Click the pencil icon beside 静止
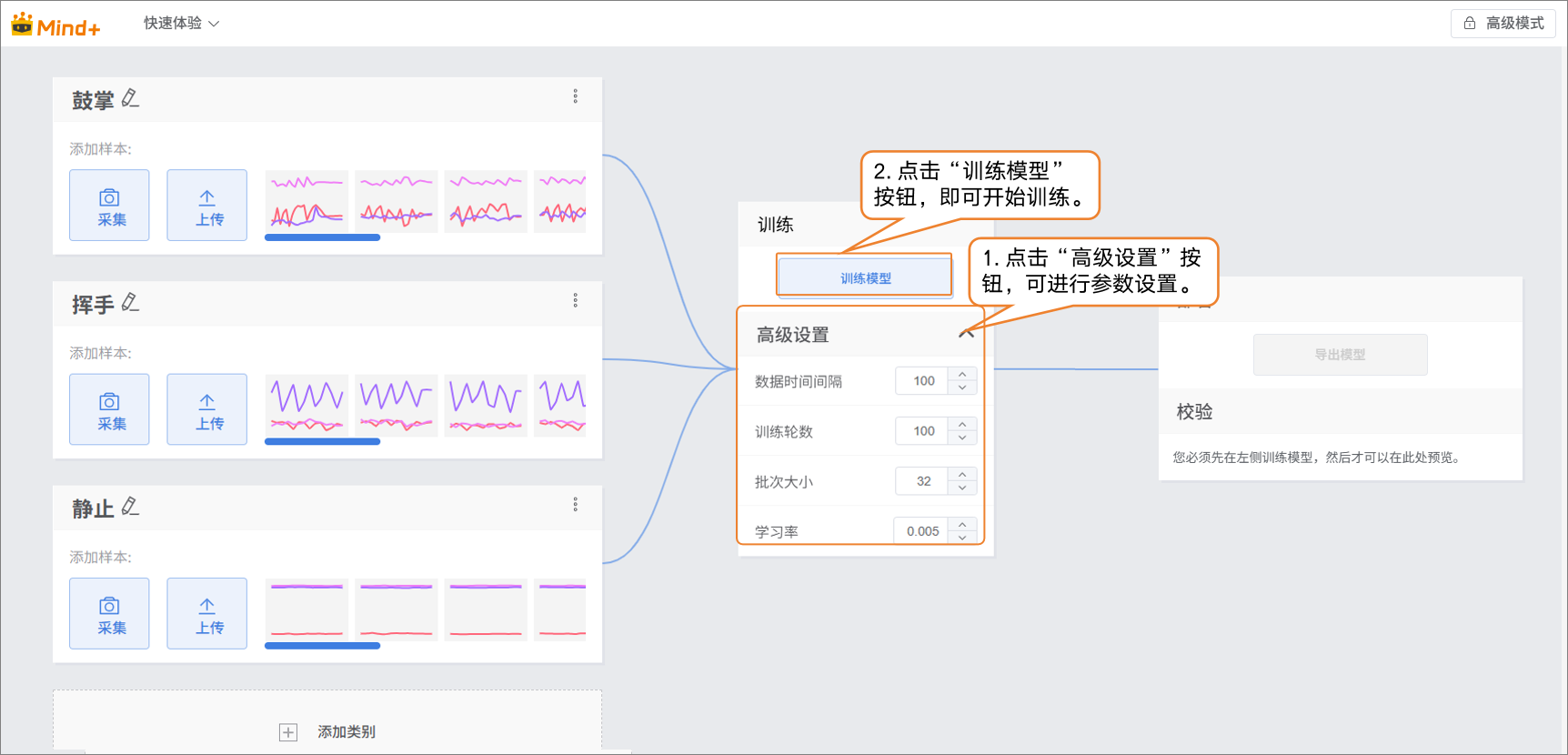This screenshot has width=1568, height=755. point(130,507)
